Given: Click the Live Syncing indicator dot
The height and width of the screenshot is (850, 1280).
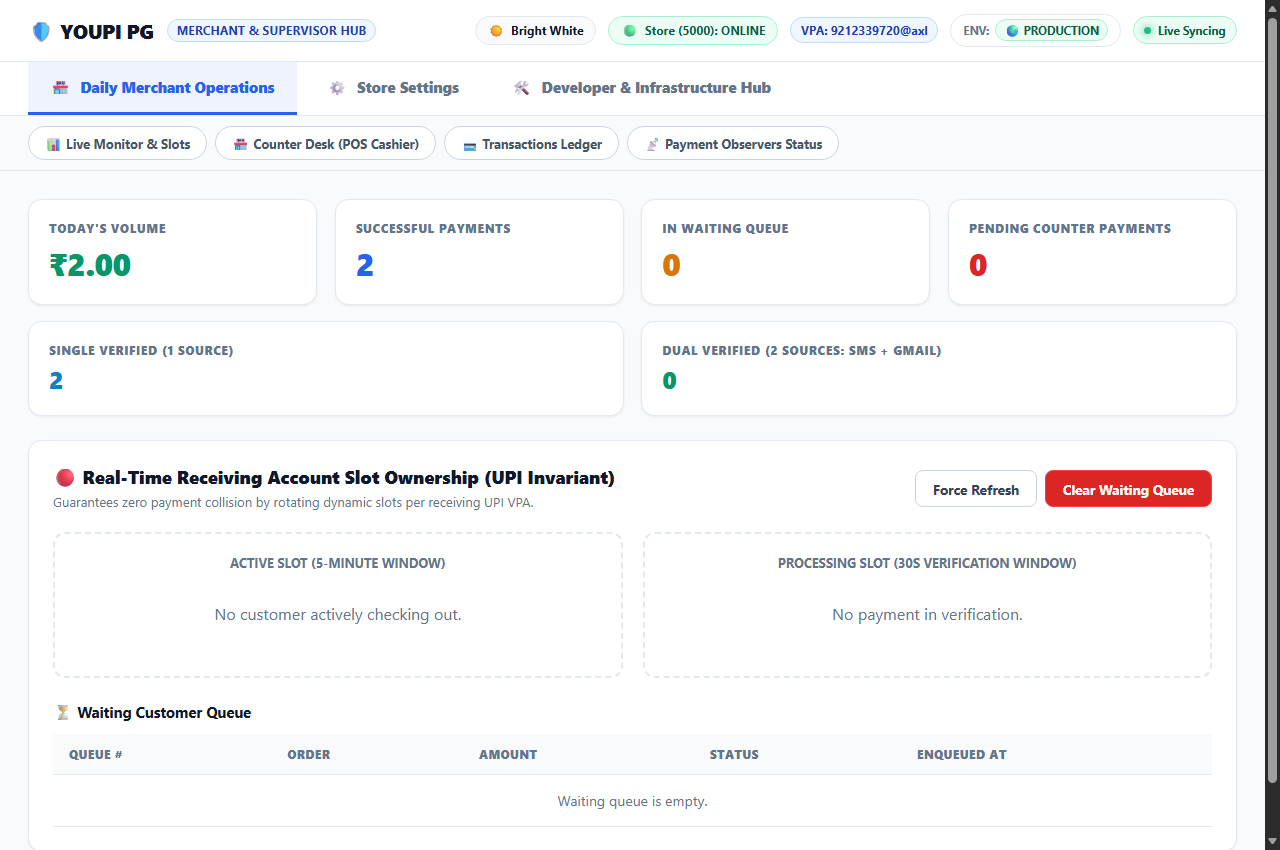Looking at the screenshot, I should coord(1147,31).
